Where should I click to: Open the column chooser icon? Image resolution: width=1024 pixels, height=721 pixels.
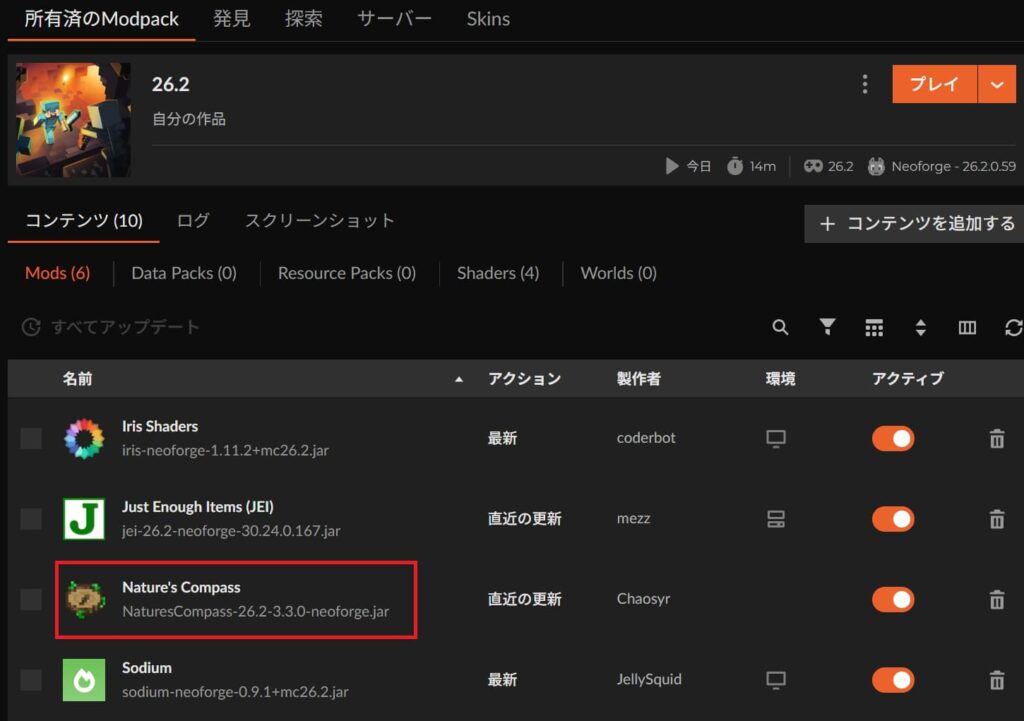[967, 327]
